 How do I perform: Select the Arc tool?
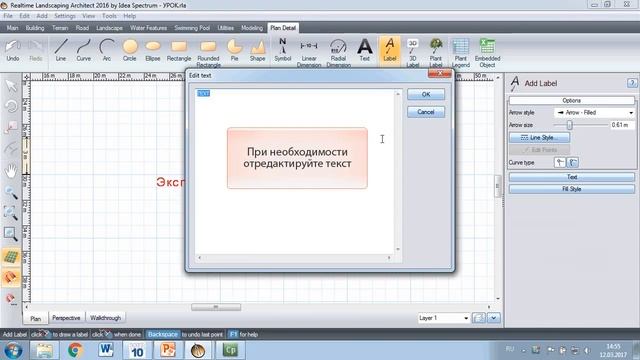tap(107, 50)
